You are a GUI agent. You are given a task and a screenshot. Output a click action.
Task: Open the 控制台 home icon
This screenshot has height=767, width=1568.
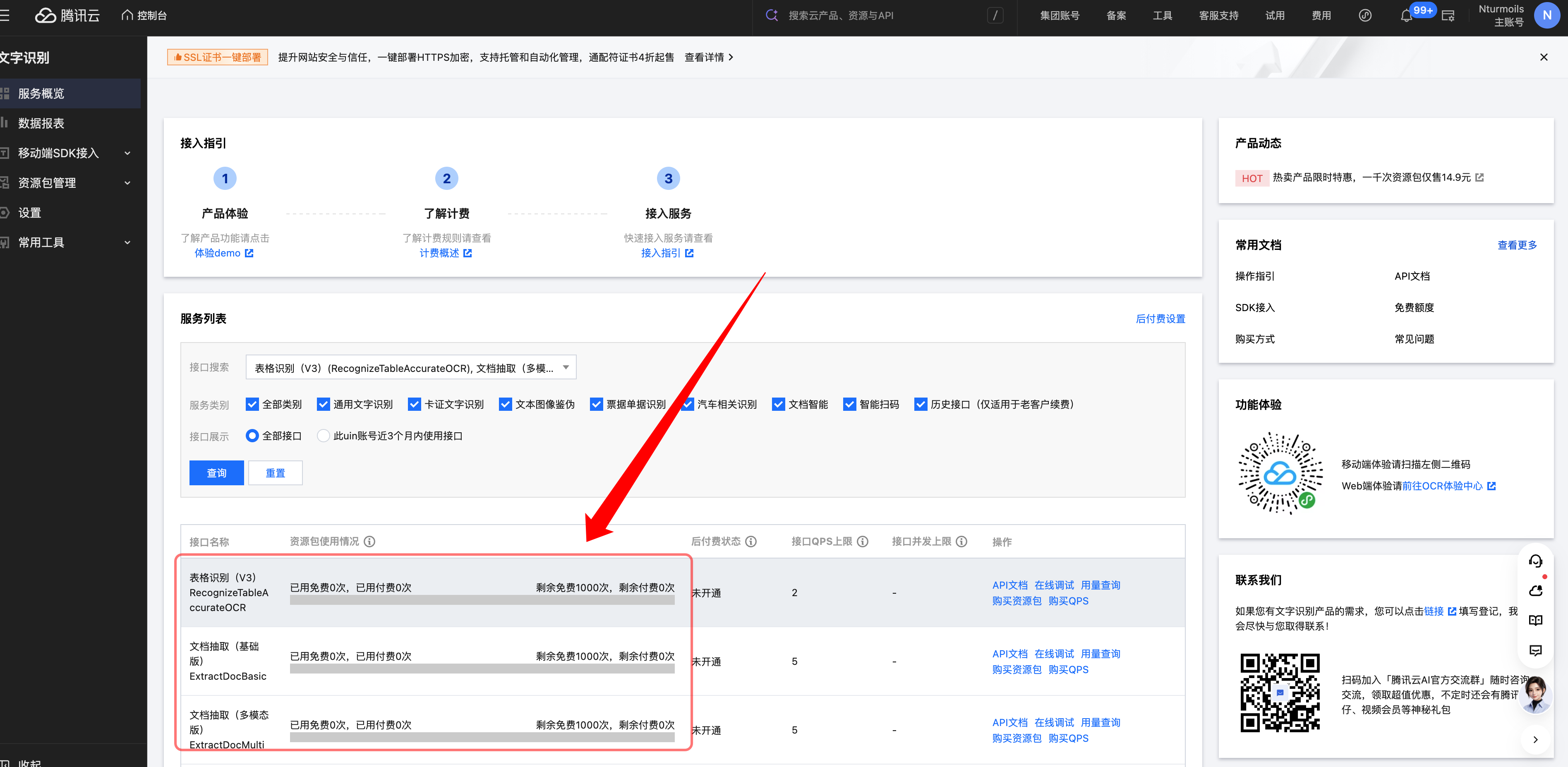(x=127, y=15)
